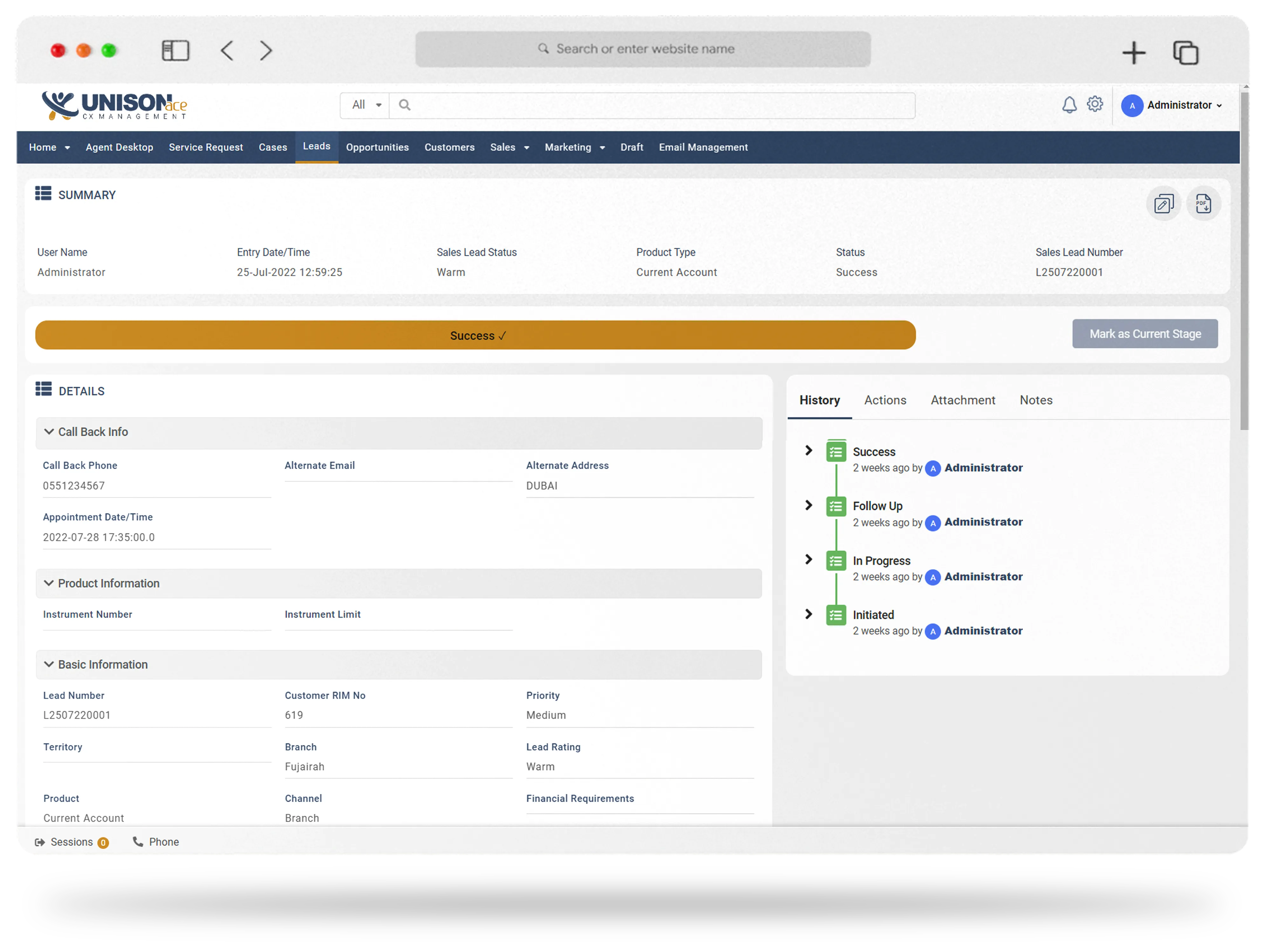
Task: Click the Success stage progress bar
Action: 475,335
